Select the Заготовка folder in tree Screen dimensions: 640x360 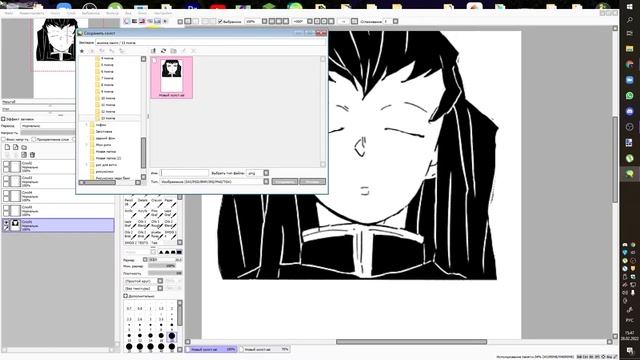click(104, 132)
